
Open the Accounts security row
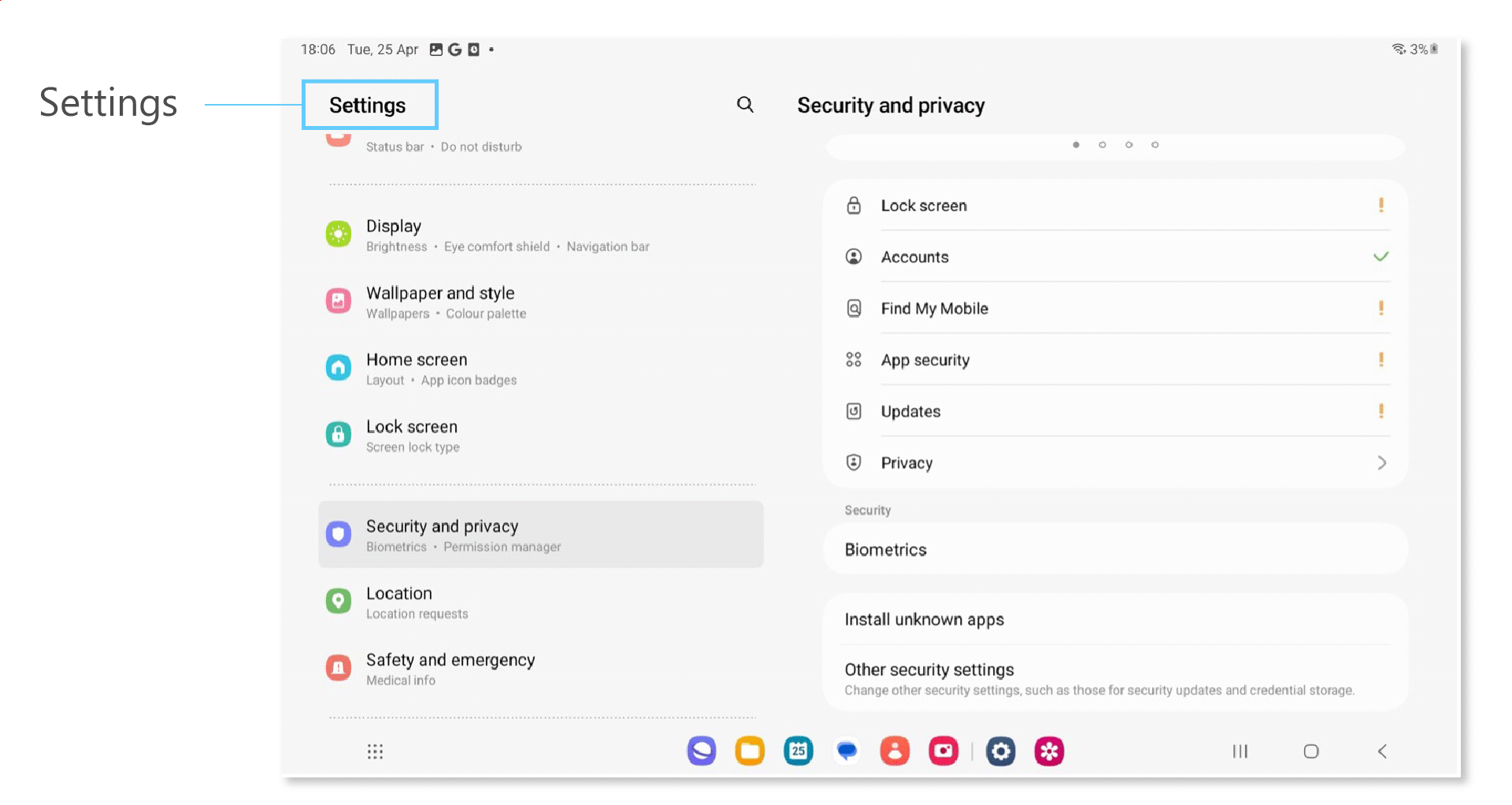(x=1116, y=257)
